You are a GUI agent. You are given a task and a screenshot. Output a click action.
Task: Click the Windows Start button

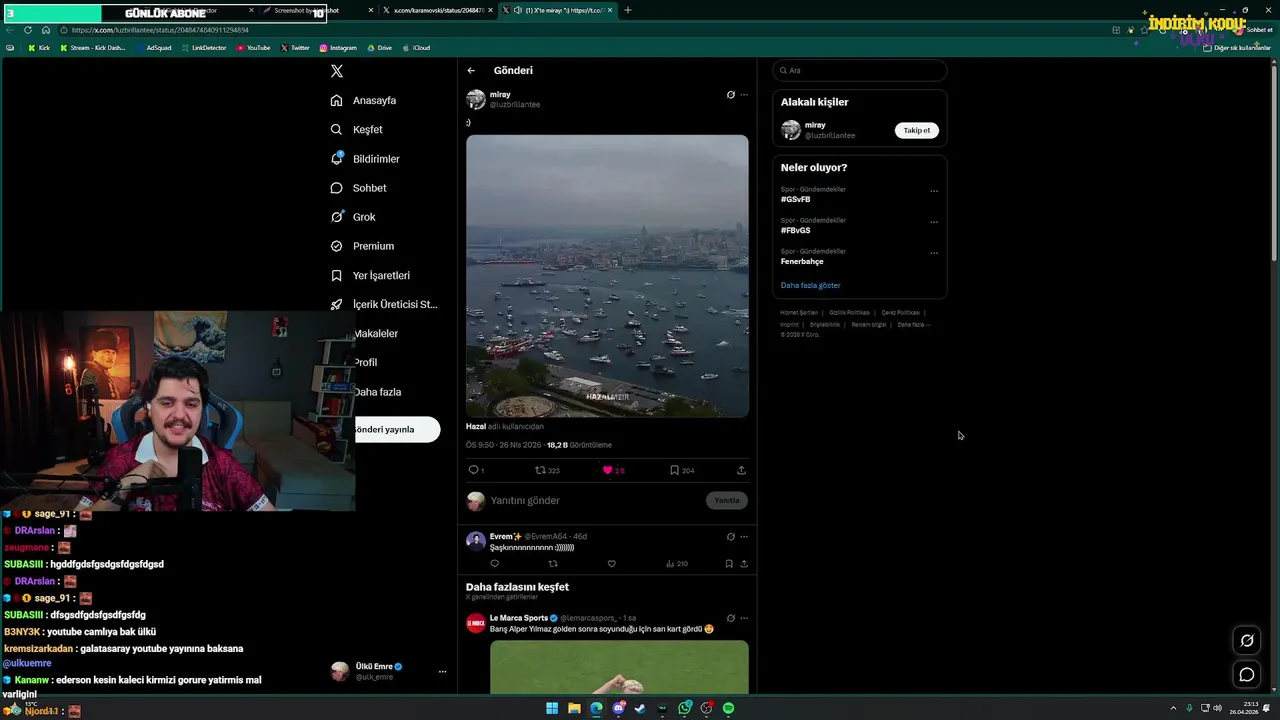(x=552, y=708)
